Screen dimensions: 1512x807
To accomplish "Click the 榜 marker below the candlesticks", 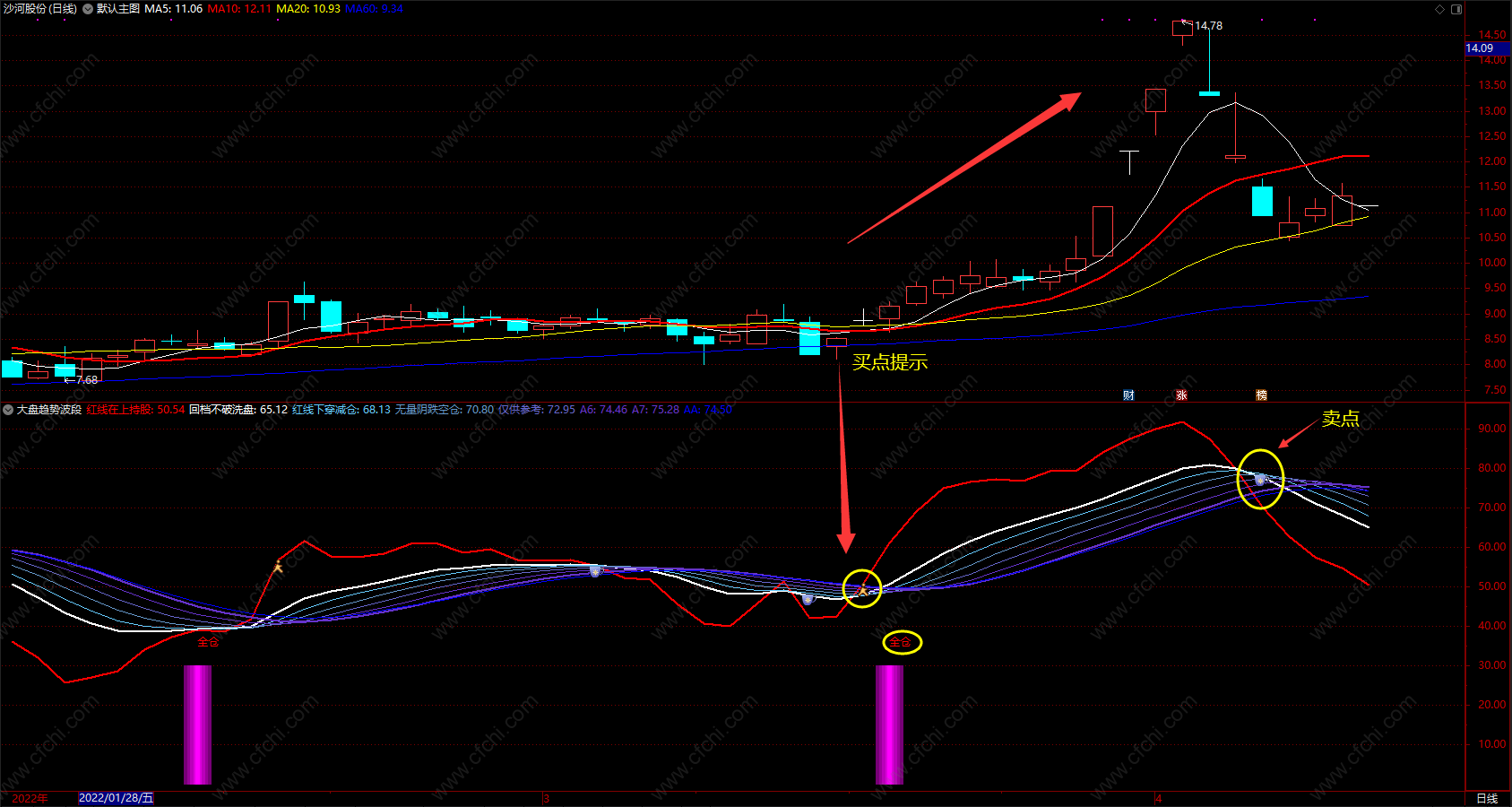I will [1261, 395].
